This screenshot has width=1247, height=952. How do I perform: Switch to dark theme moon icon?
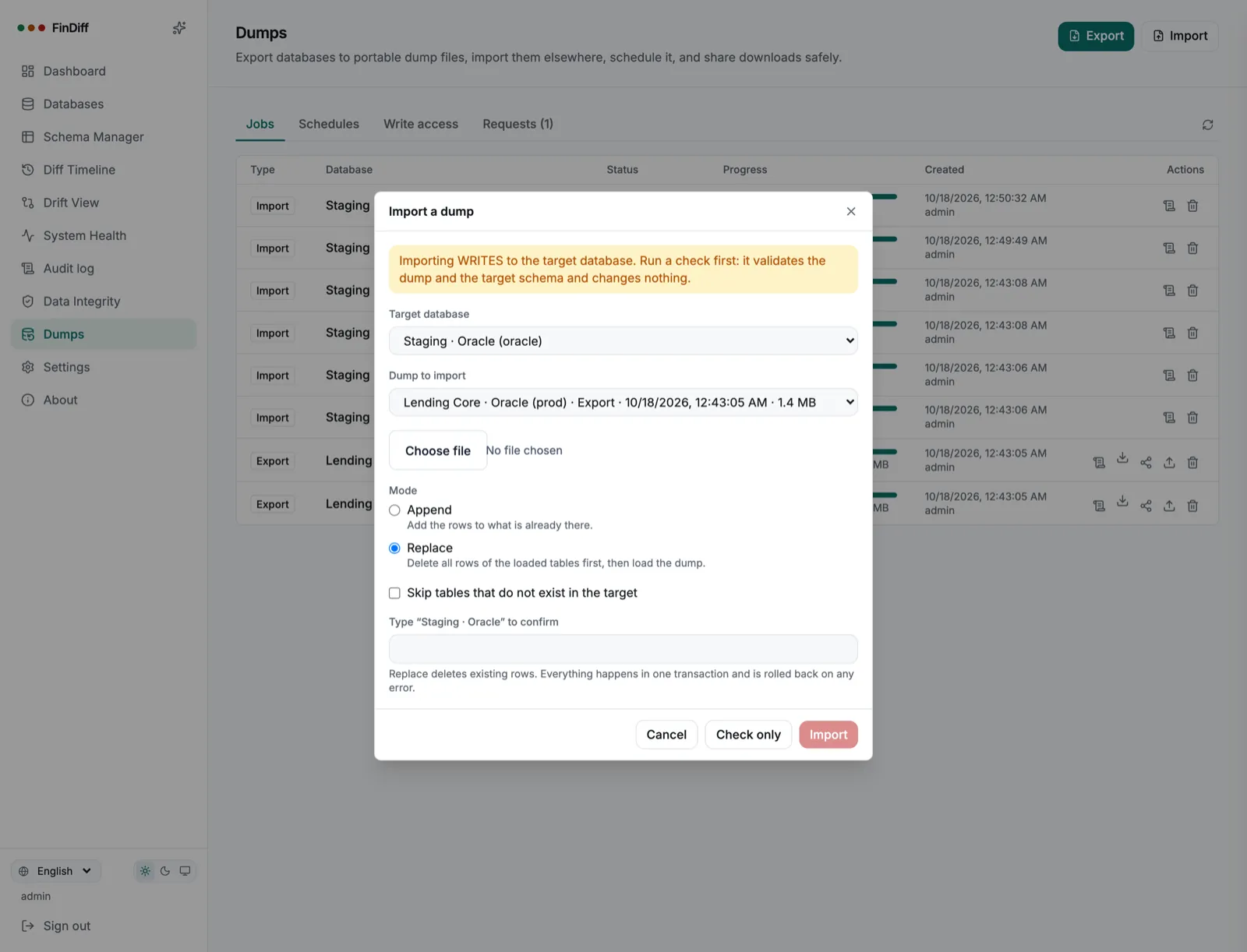(165, 871)
